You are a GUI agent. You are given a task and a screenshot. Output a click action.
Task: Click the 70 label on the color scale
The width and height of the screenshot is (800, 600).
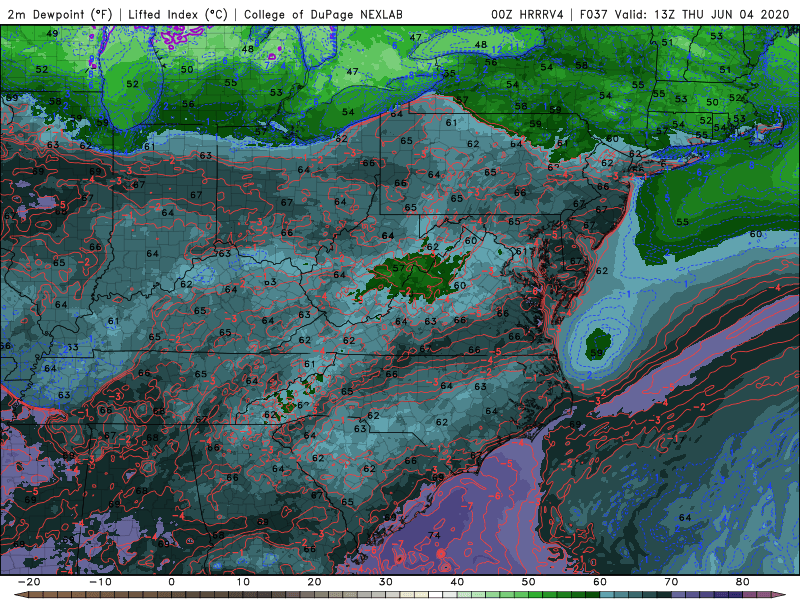click(x=671, y=582)
